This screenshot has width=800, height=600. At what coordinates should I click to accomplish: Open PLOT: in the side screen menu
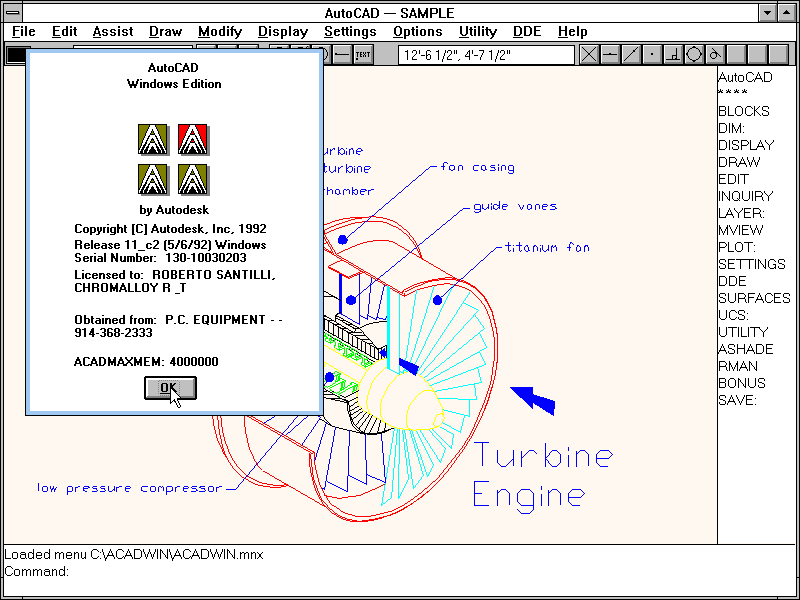tap(737, 247)
